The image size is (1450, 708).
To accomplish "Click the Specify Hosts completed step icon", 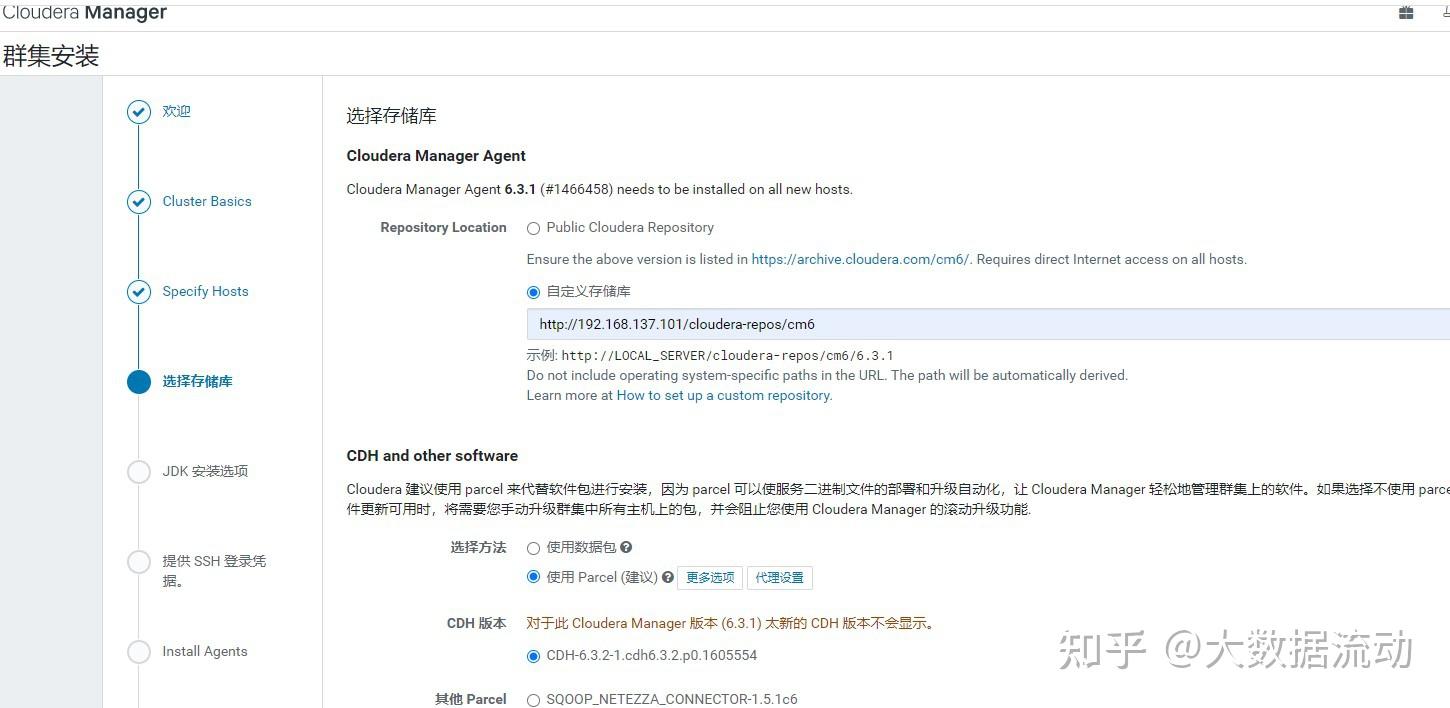I will pos(139,292).
